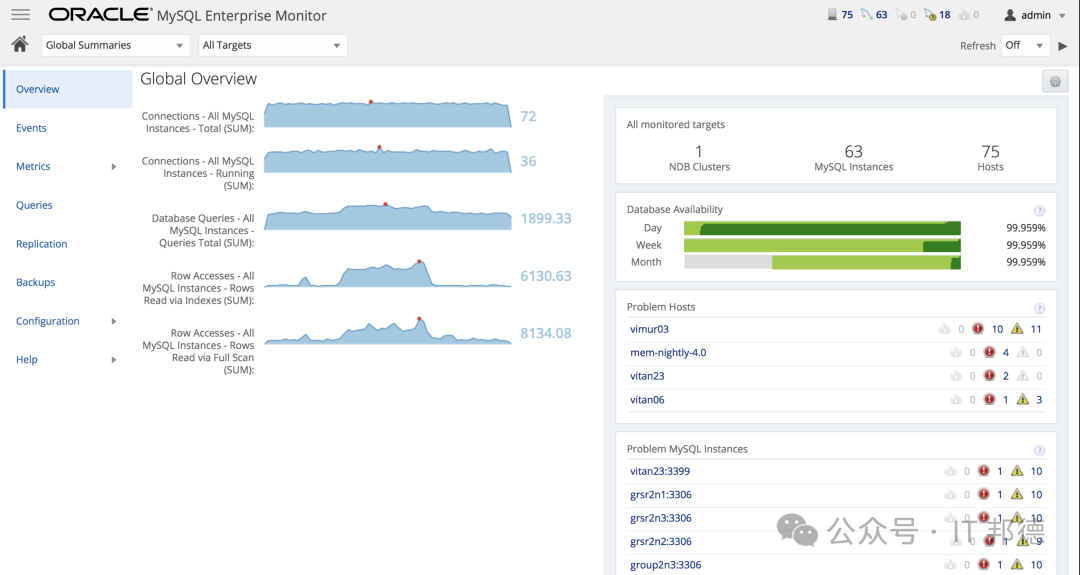This screenshot has width=1080, height=575.
Task: Open the mem-nightly-4.0 host link
Action: [668, 353]
